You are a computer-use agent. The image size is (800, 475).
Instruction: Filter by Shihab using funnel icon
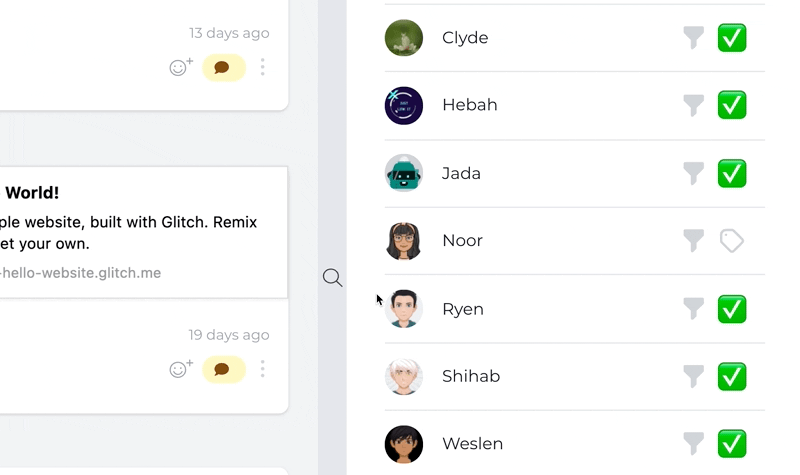click(693, 376)
